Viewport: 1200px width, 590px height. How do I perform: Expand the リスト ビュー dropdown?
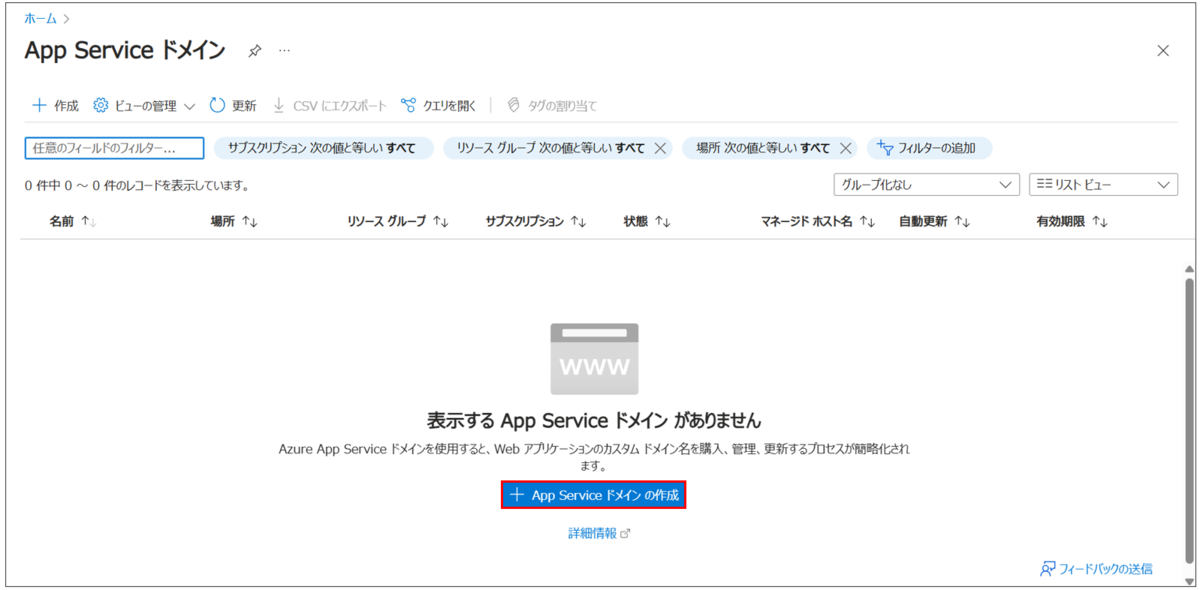(x=1103, y=184)
